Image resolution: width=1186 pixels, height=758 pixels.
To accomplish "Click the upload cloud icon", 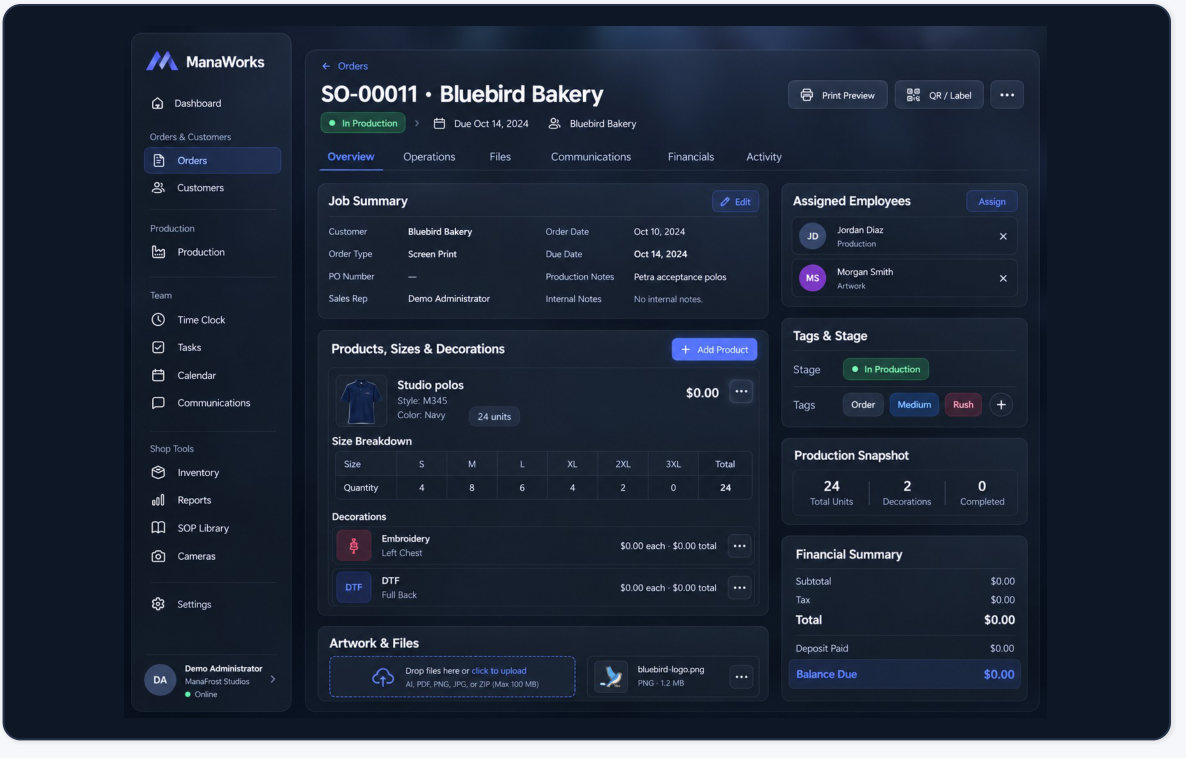I will point(383,677).
